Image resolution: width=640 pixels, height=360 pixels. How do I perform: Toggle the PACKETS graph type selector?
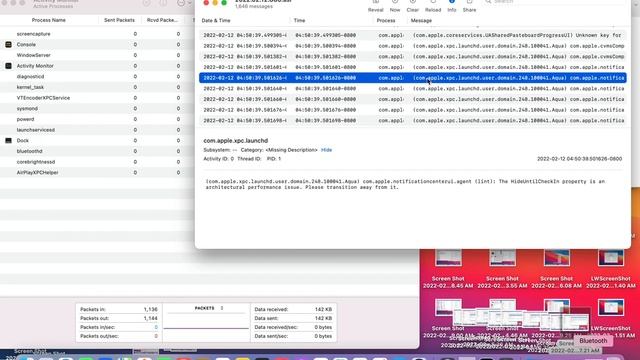tap(209, 308)
